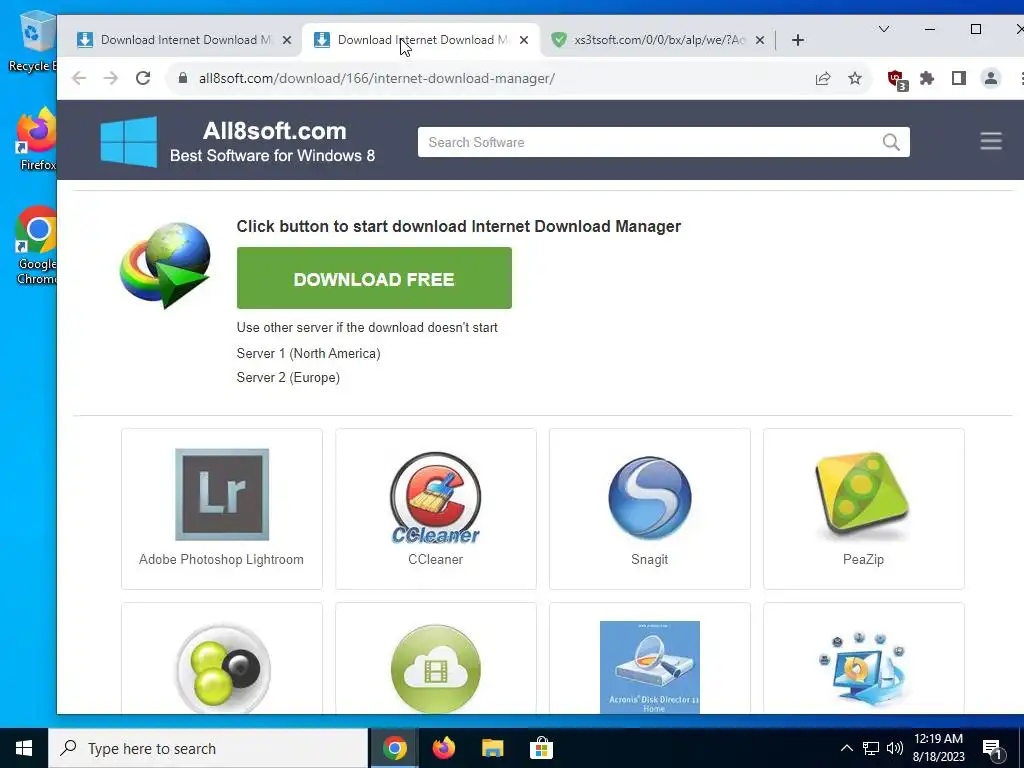The height and width of the screenshot is (768, 1024).
Task: Open the PeaZip software icon
Action: click(863, 496)
